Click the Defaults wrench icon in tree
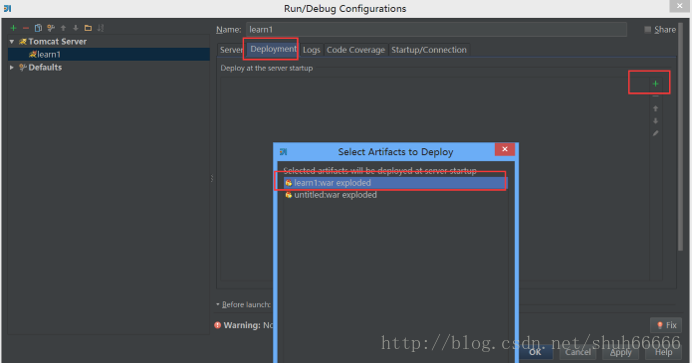The height and width of the screenshot is (363, 692). pyautogui.click(x=23, y=67)
